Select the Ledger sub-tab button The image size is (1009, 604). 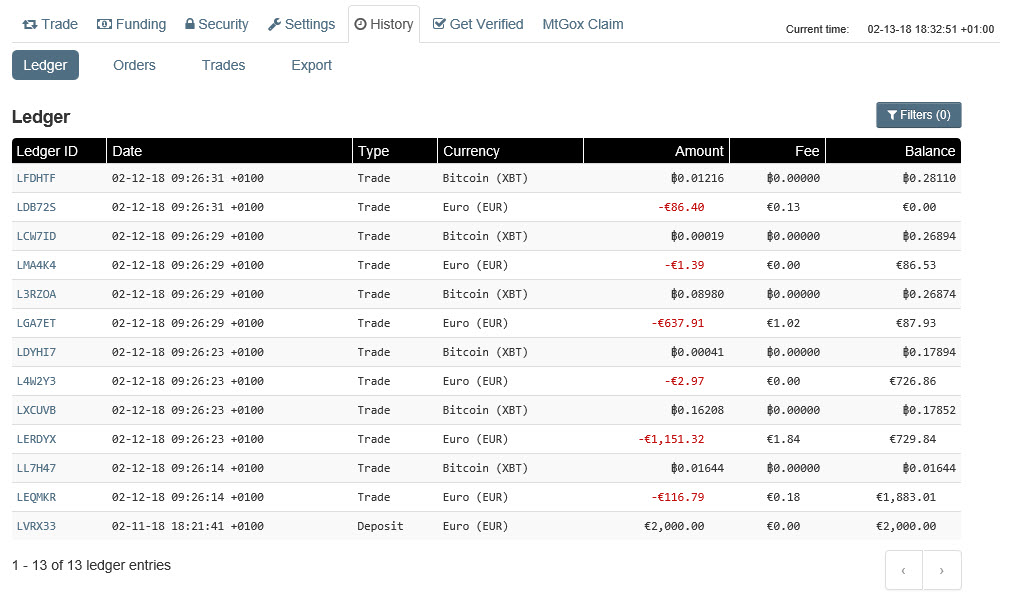coord(45,65)
